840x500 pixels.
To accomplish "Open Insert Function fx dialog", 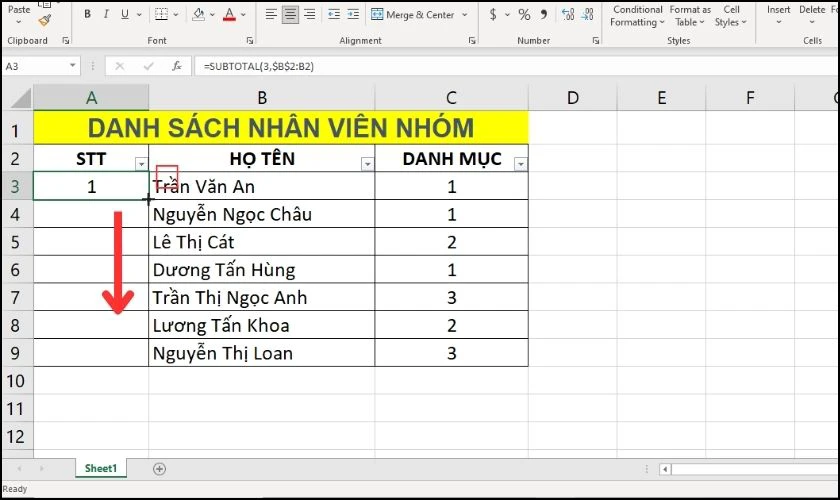I will 176,66.
